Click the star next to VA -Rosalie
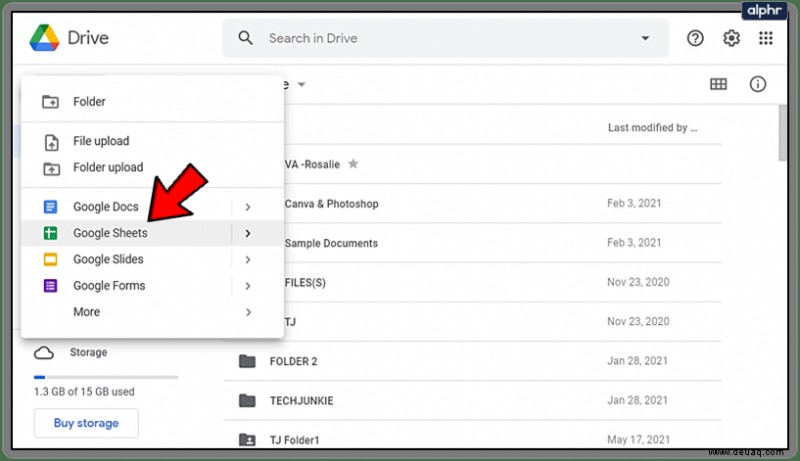Viewport: 800px width, 461px height. click(353, 164)
